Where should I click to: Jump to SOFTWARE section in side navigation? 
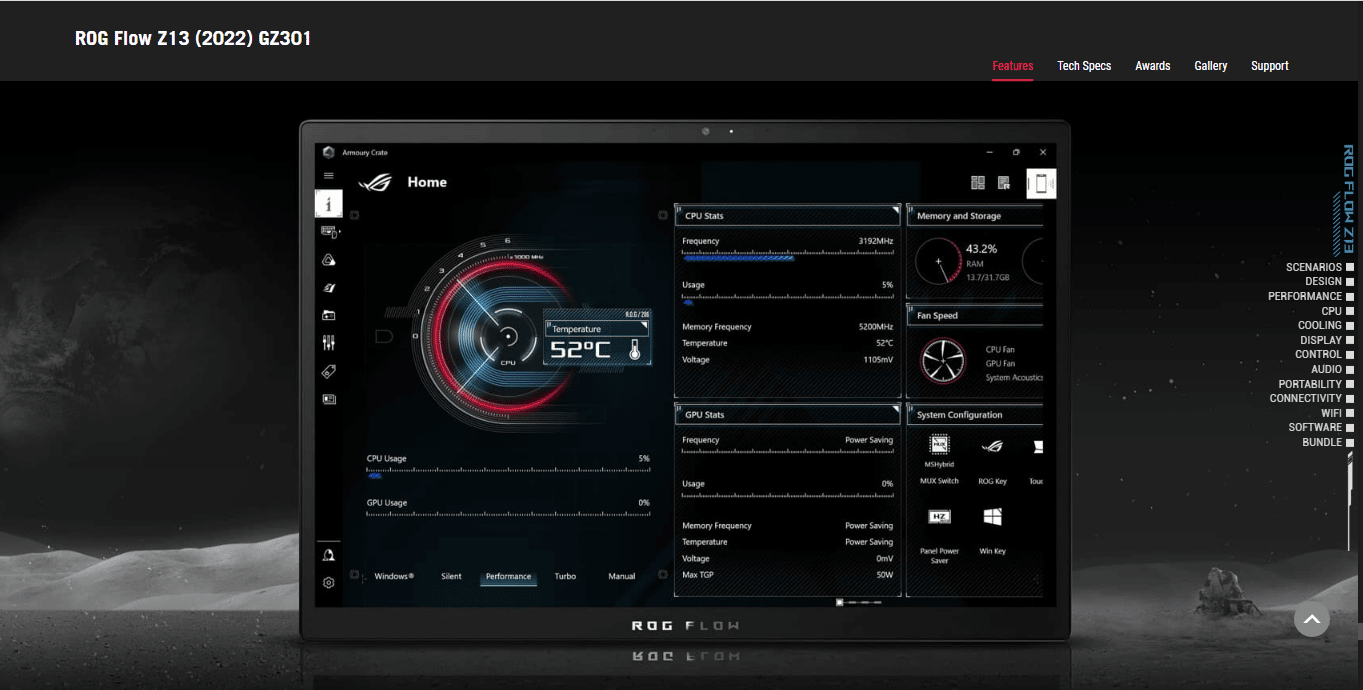[x=1321, y=427]
